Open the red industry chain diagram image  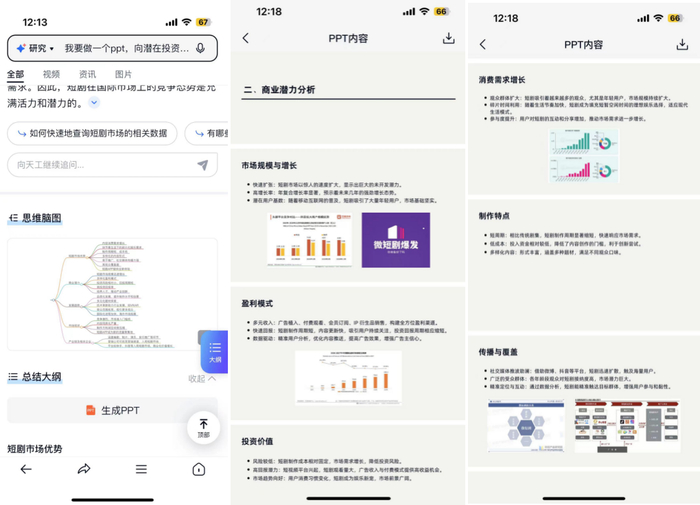click(x=627, y=426)
